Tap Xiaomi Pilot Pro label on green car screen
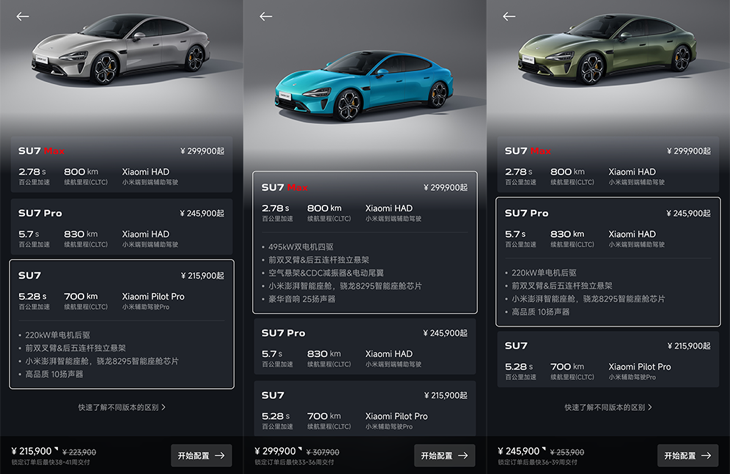 [x=640, y=366]
